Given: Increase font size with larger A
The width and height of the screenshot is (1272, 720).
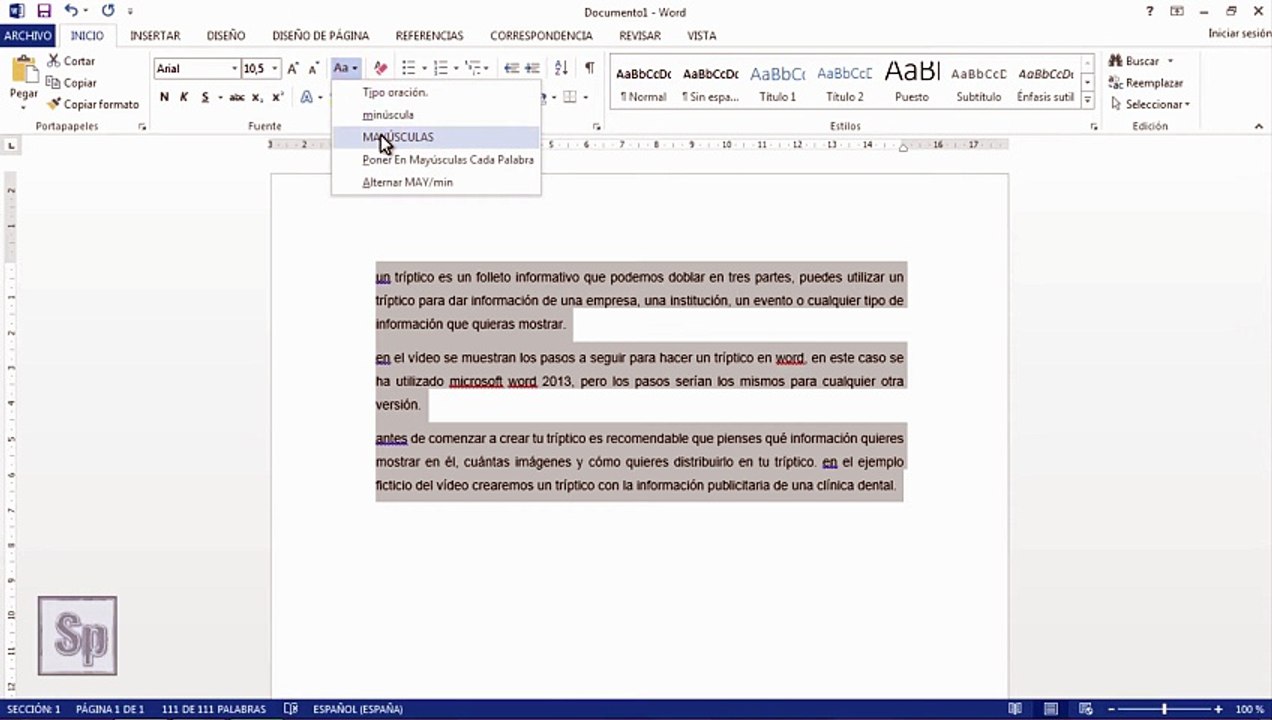Looking at the screenshot, I should pos(293,68).
